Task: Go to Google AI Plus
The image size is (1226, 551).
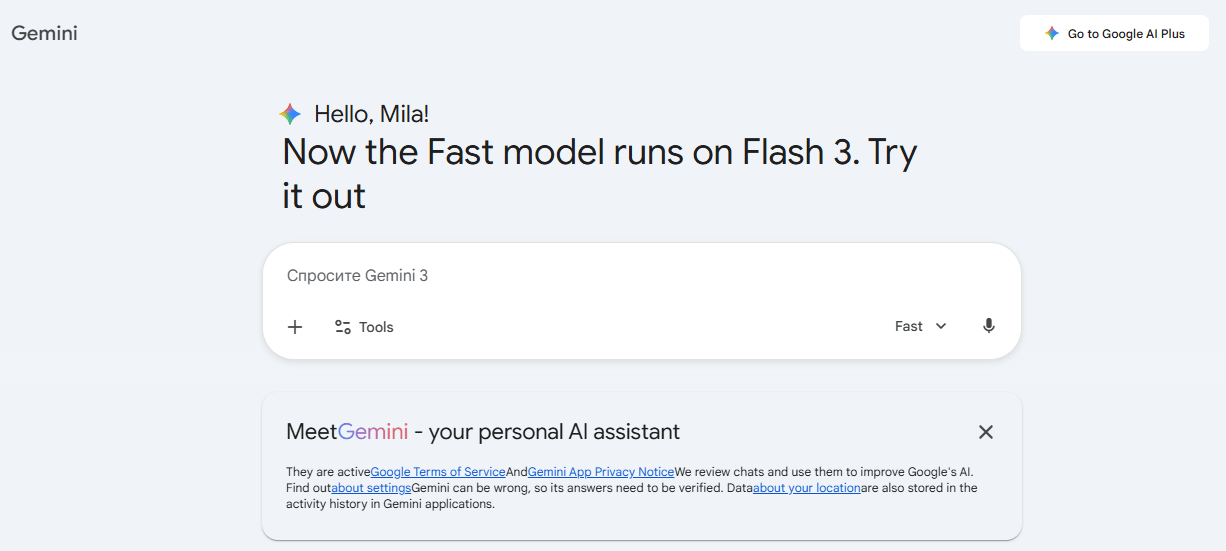Action: [1126, 34]
